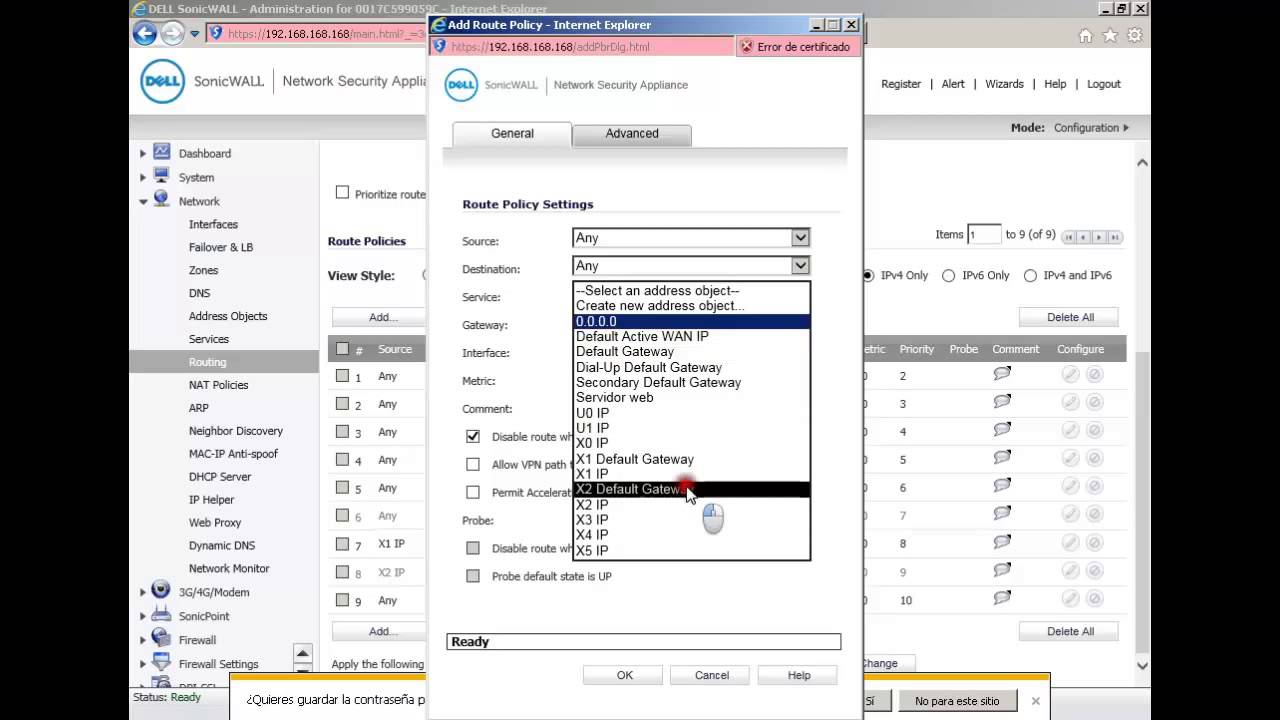The width and height of the screenshot is (1280, 720).
Task: Open the Failover & LB menu item
Action: (221, 247)
